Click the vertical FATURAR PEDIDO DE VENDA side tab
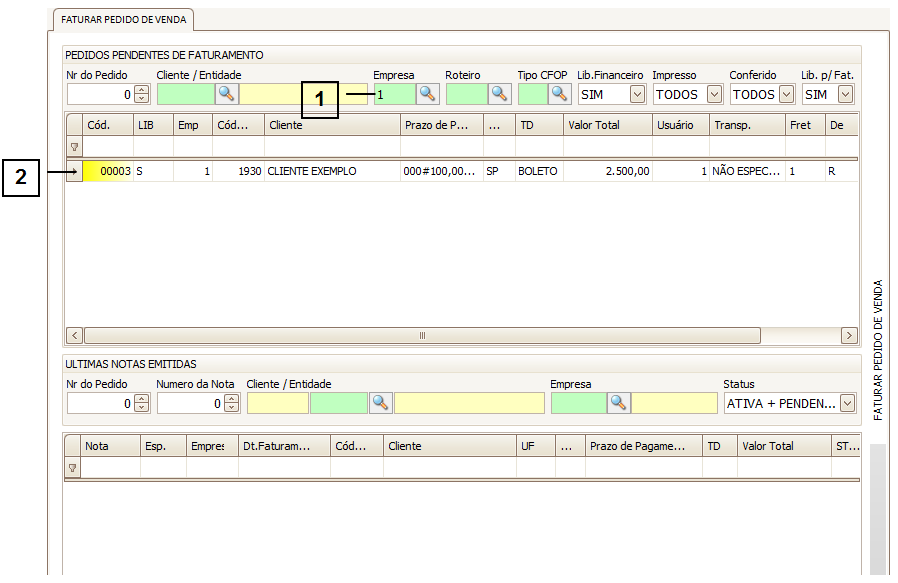 click(878, 350)
